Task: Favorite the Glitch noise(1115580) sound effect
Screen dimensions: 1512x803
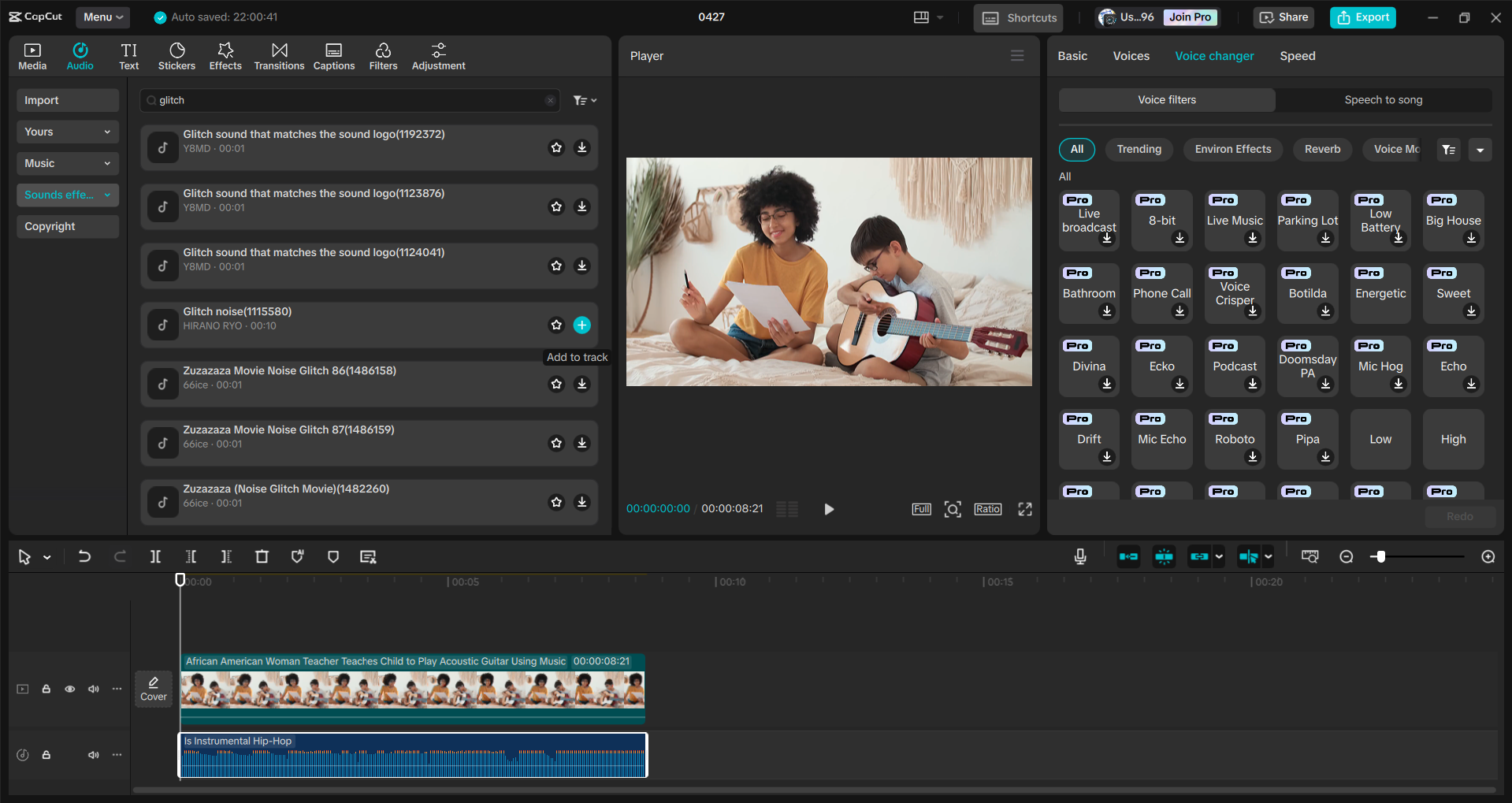Action: [556, 325]
